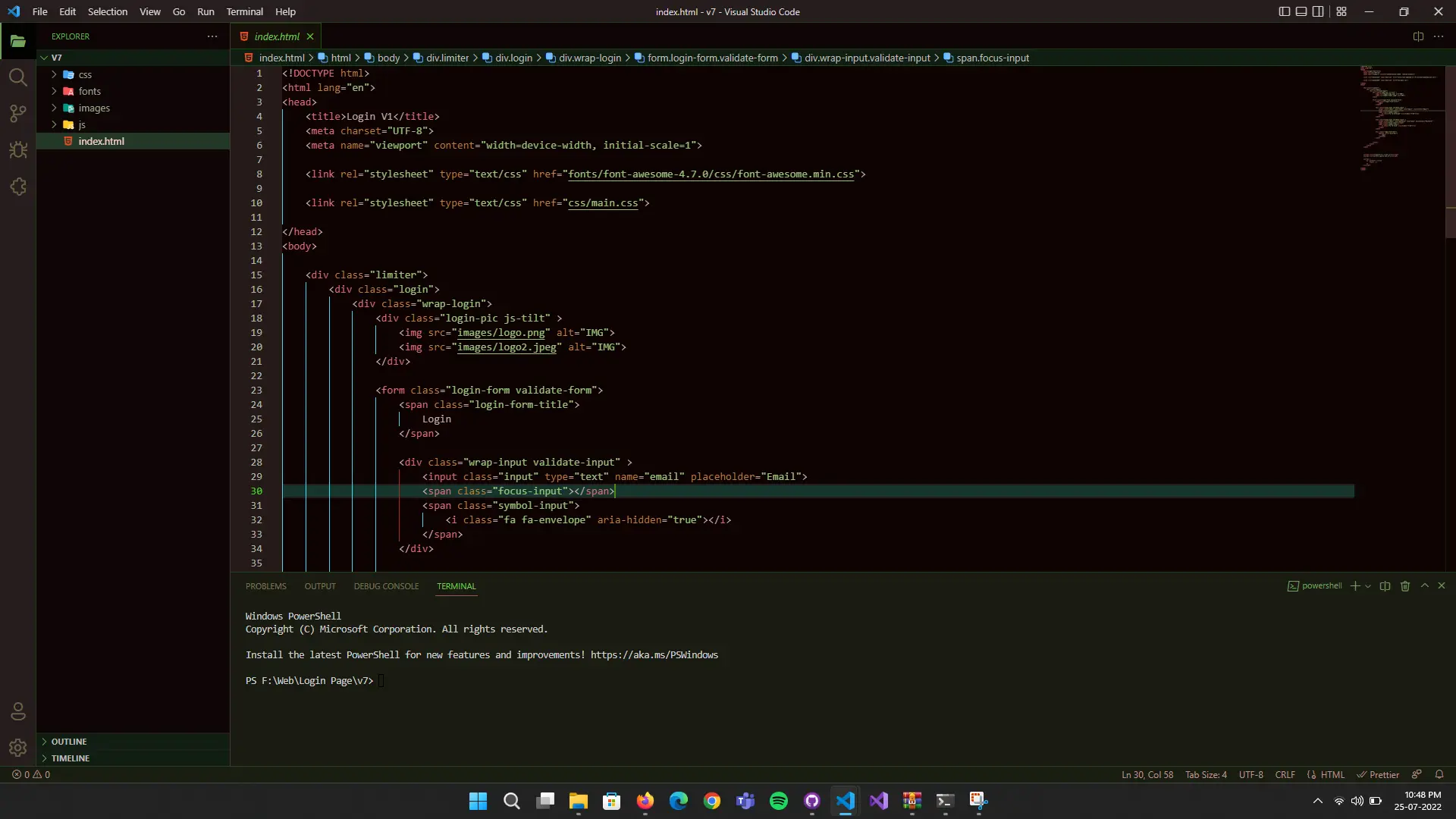Screen dimensions: 1456x819
Task: Kill the terminal with trash icon
Action: pos(1405,586)
